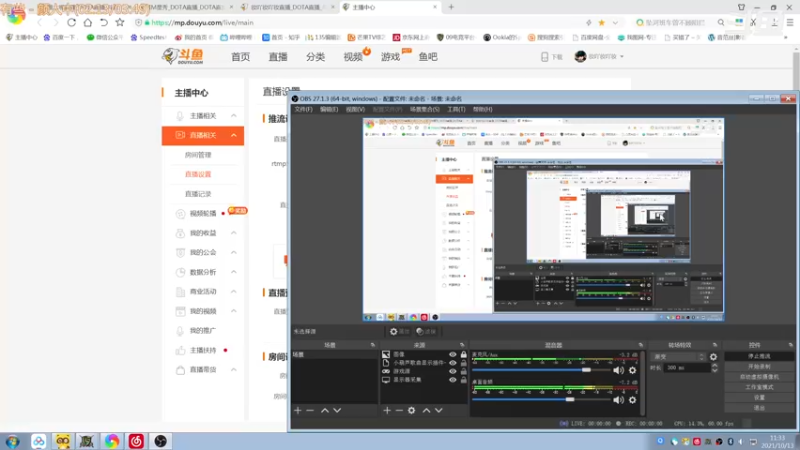Open 房间管理 link in sidebar
This screenshot has width=800, height=450.
click(x=198, y=155)
